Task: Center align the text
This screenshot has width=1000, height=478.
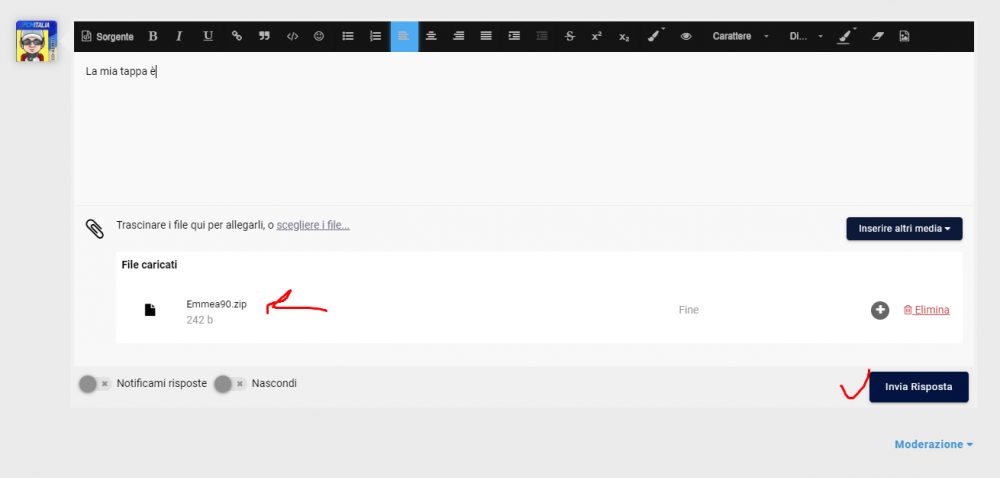Action: (431, 37)
